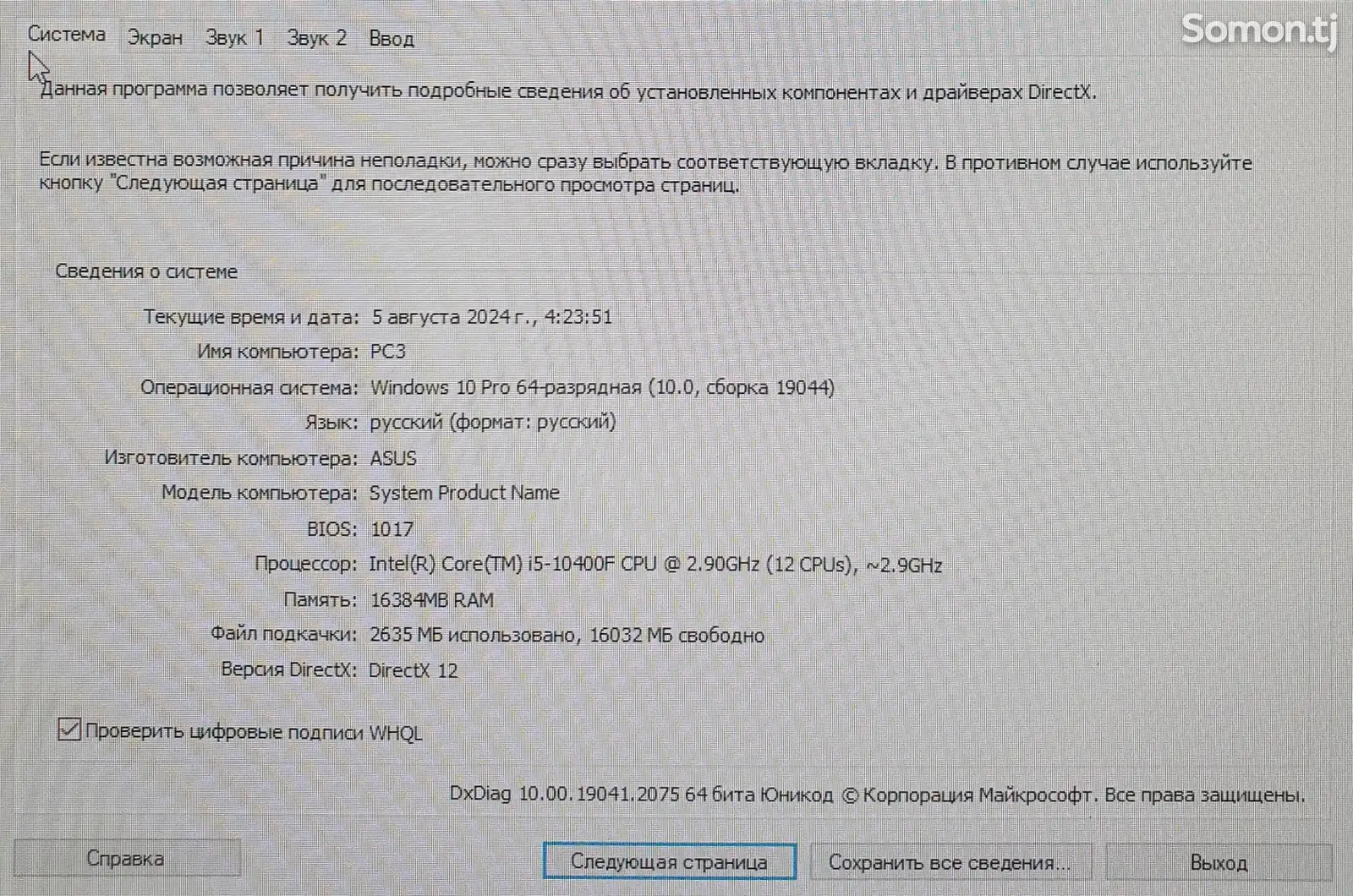Click the computer name value PC3
Viewport: 1353px width, 896px height.
[x=388, y=352]
